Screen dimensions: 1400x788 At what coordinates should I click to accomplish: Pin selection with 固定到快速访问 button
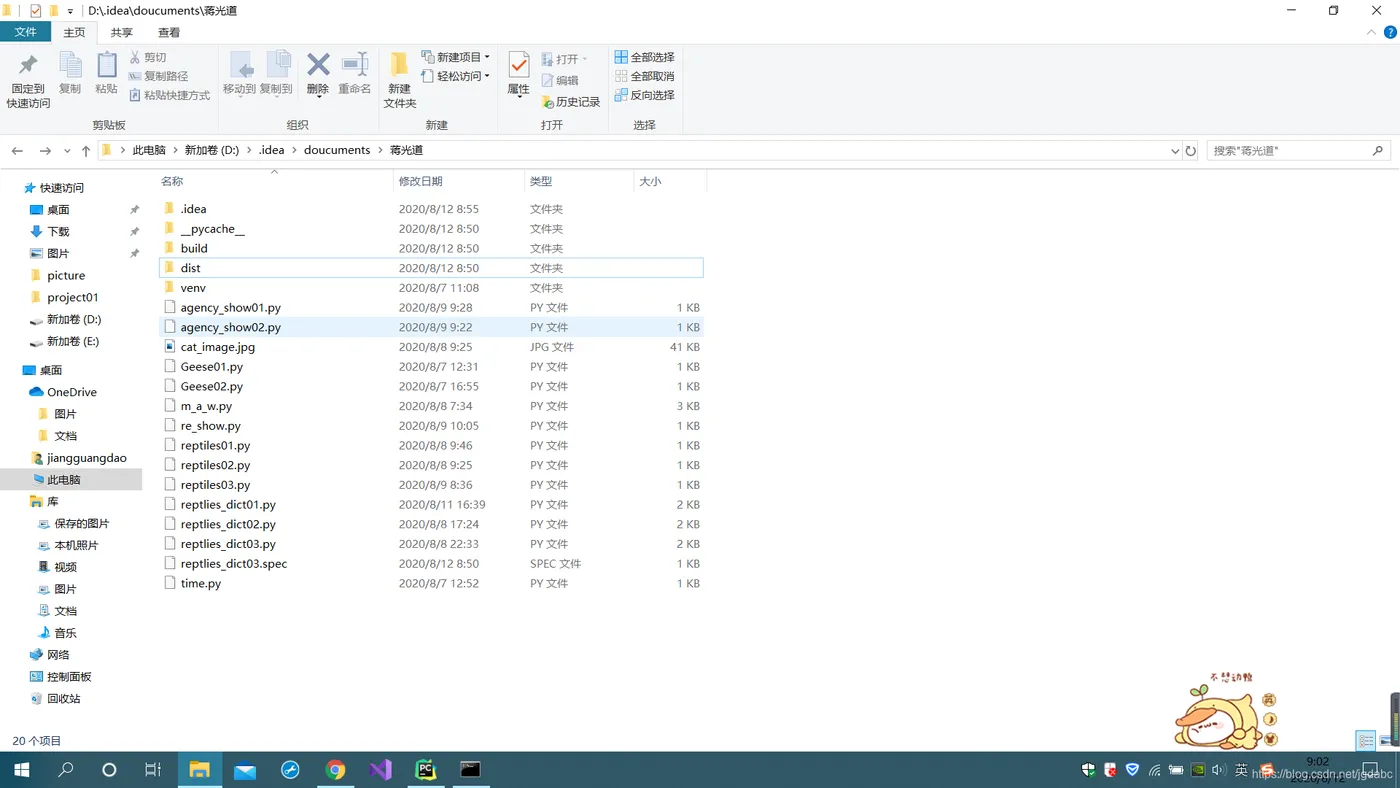click(28, 81)
